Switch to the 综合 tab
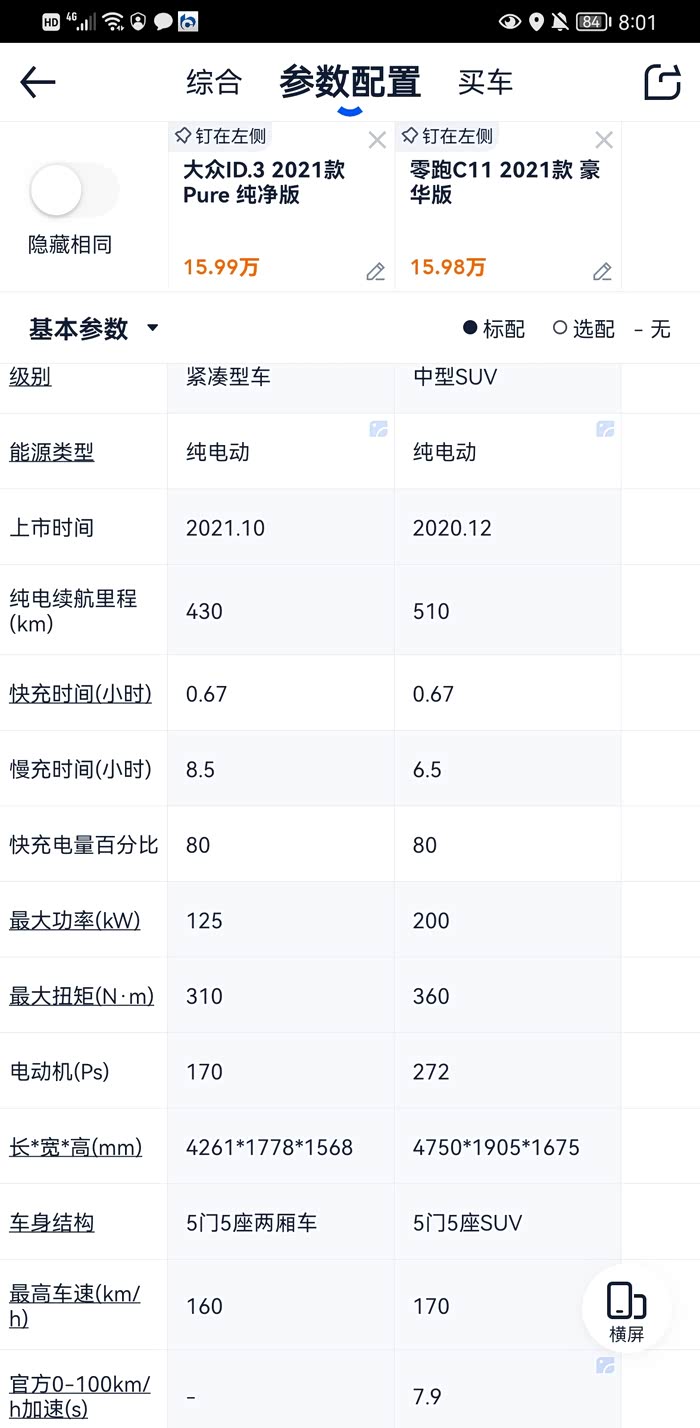 pyautogui.click(x=214, y=82)
